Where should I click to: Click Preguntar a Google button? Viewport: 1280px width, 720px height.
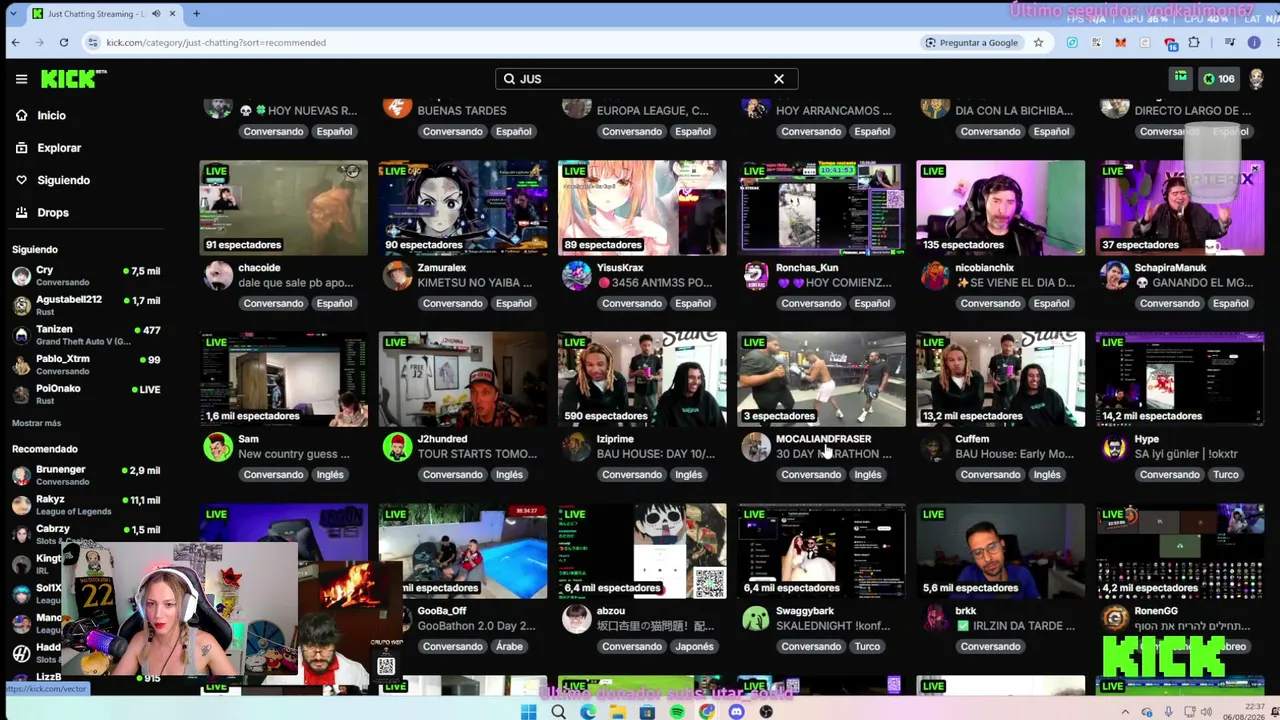971,42
